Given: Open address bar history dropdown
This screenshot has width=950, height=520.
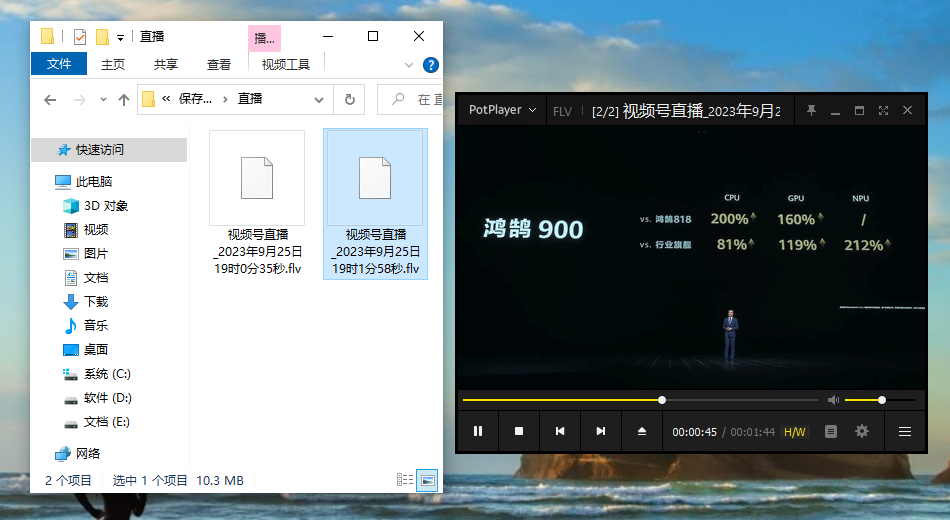Looking at the screenshot, I should [x=319, y=100].
